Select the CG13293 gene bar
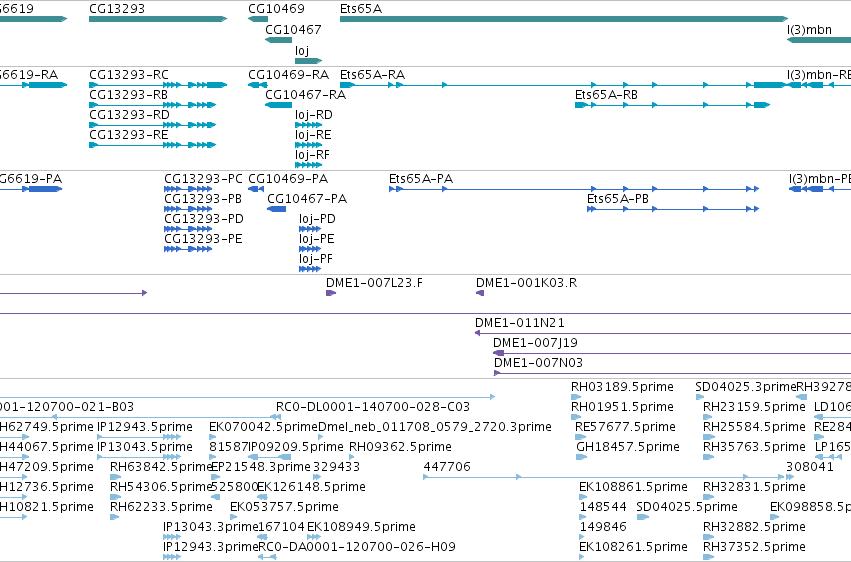The width and height of the screenshot is (851, 562). pos(158,19)
